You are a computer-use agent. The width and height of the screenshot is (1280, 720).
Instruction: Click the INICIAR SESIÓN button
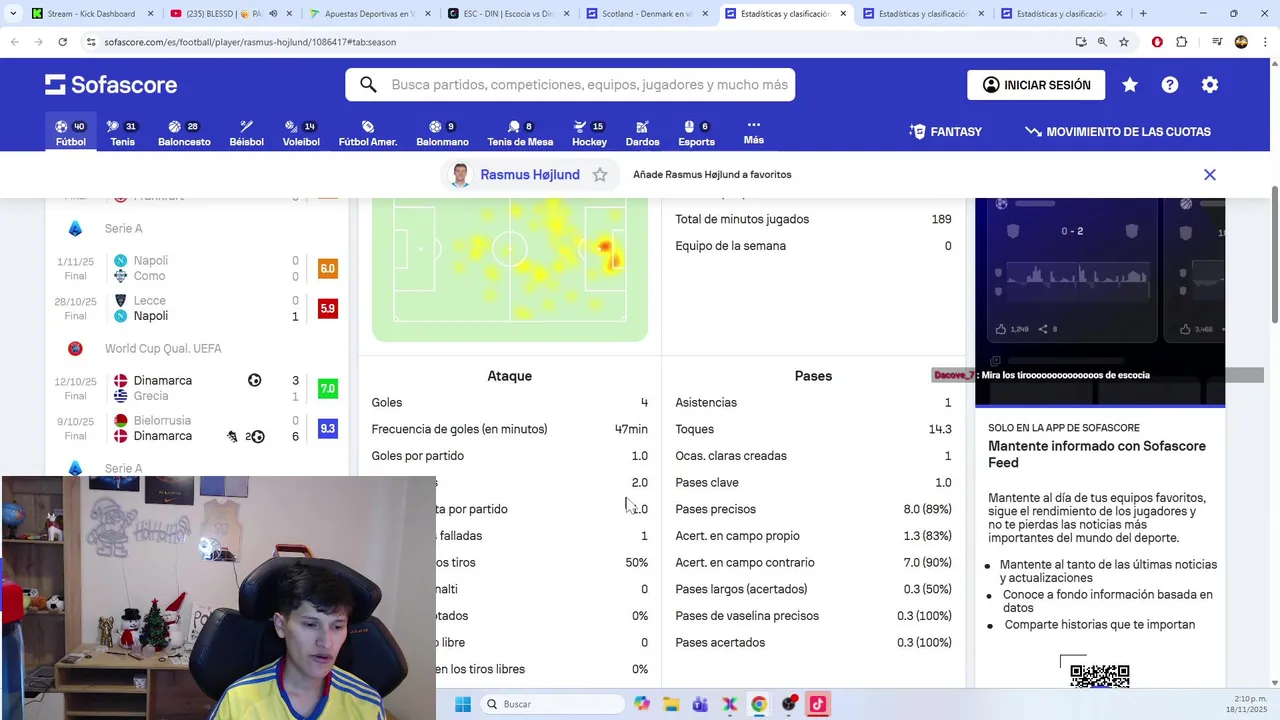click(x=1036, y=85)
